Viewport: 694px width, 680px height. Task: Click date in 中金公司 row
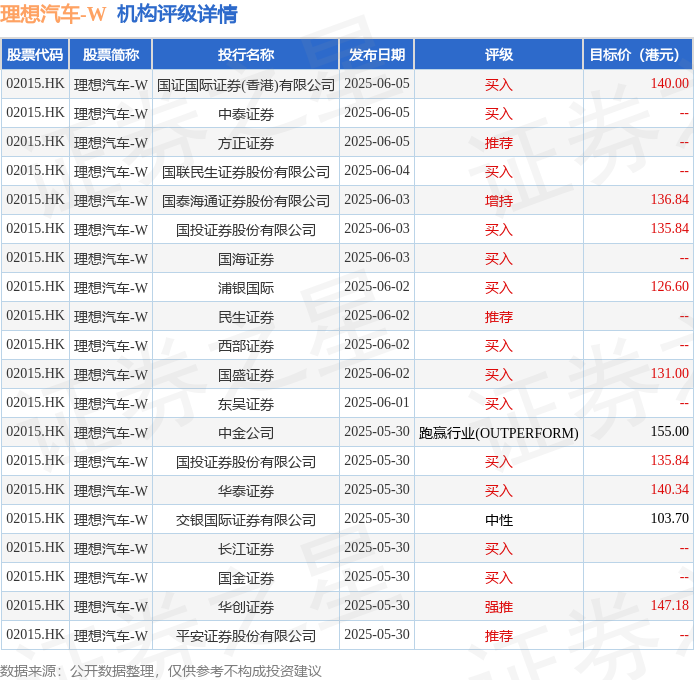tap(377, 431)
